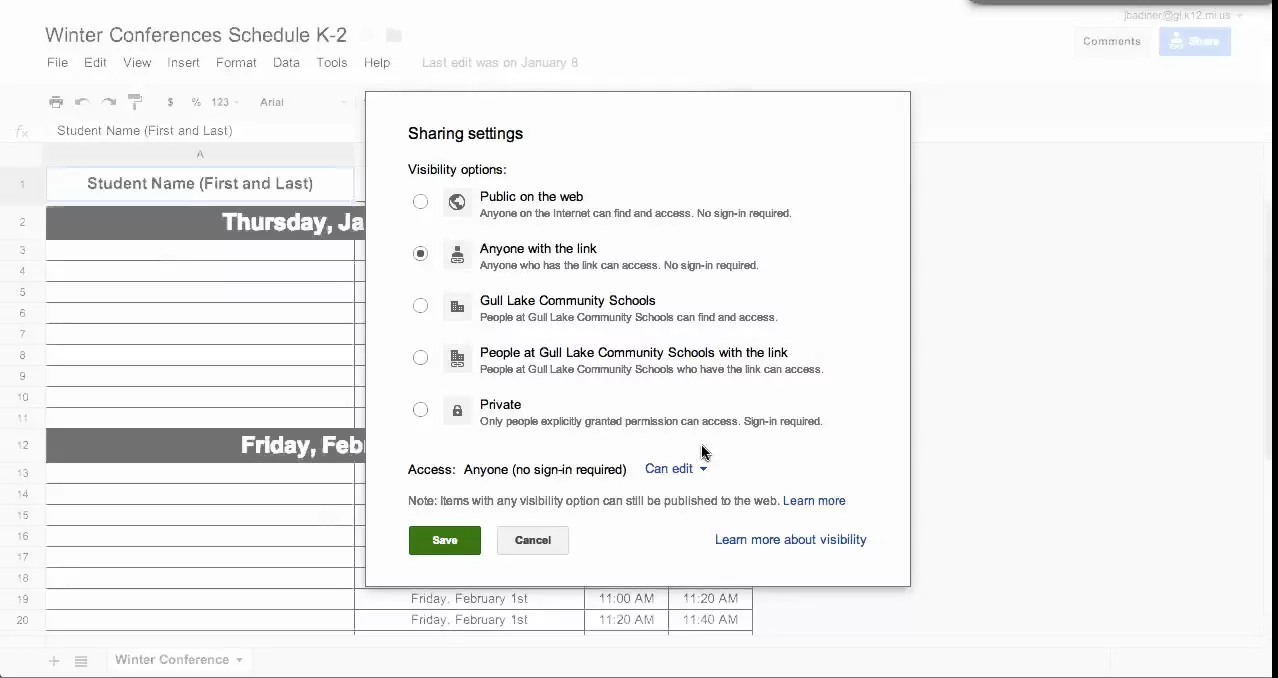1278x678 pixels.
Task: Click the Cancel button
Action: [x=533, y=540]
